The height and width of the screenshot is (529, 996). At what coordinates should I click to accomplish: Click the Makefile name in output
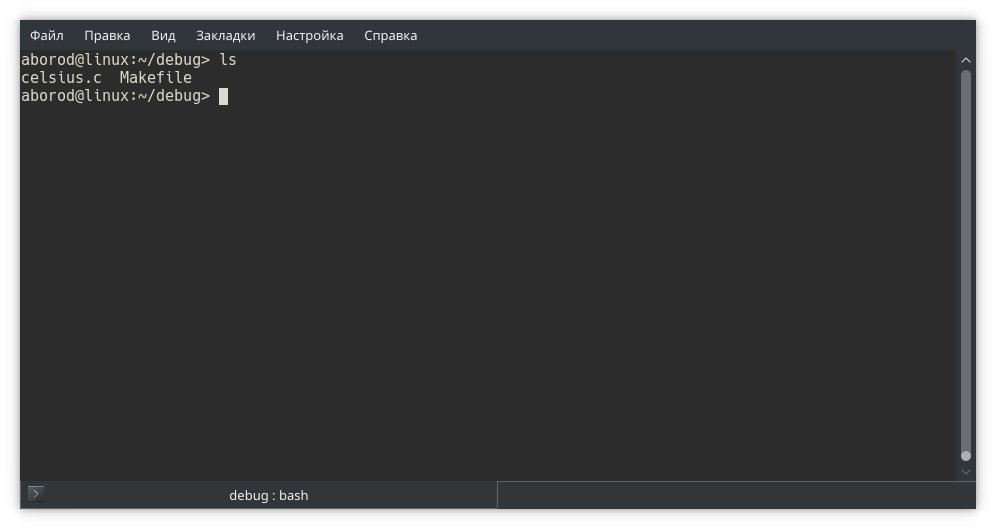(155, 78)
